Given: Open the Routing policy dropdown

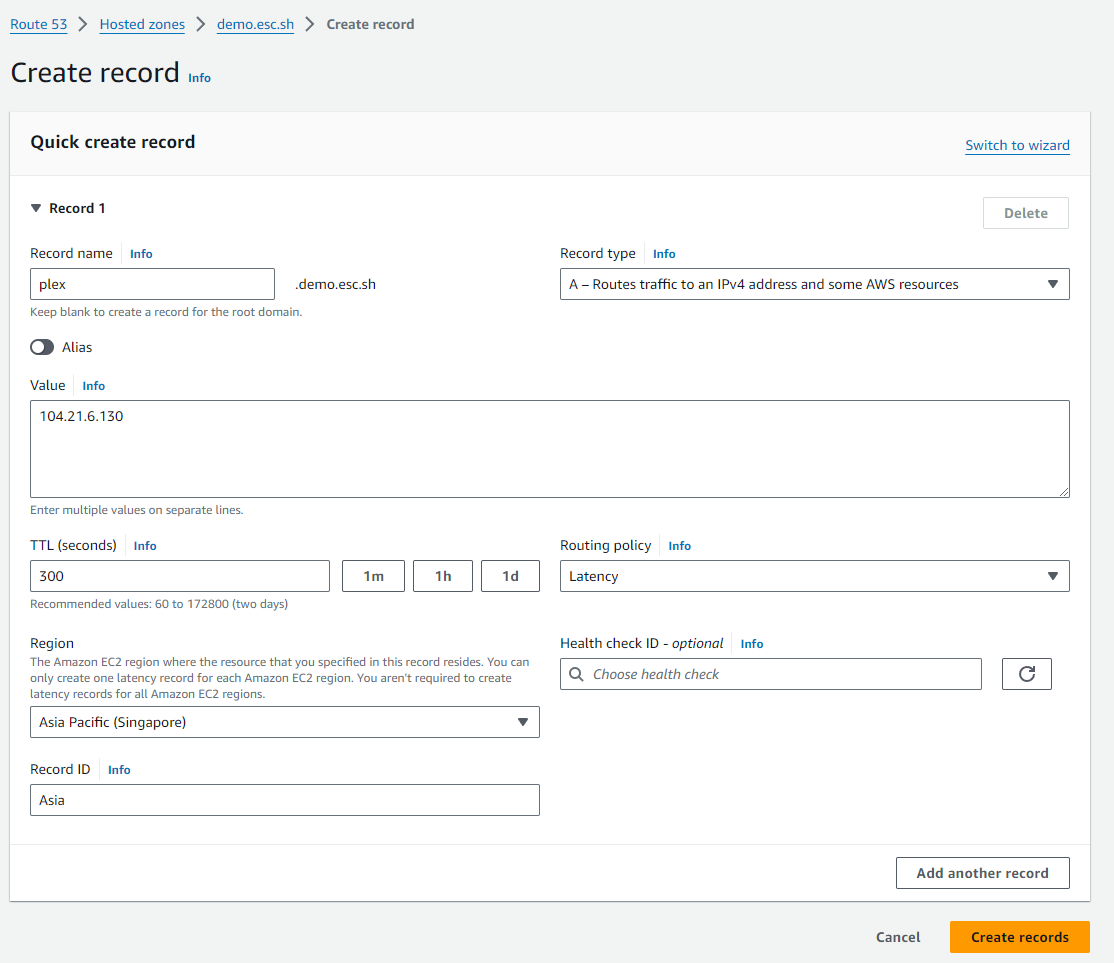Looking at the screenshot, I should pyautogui.click(x=814, y=576).
